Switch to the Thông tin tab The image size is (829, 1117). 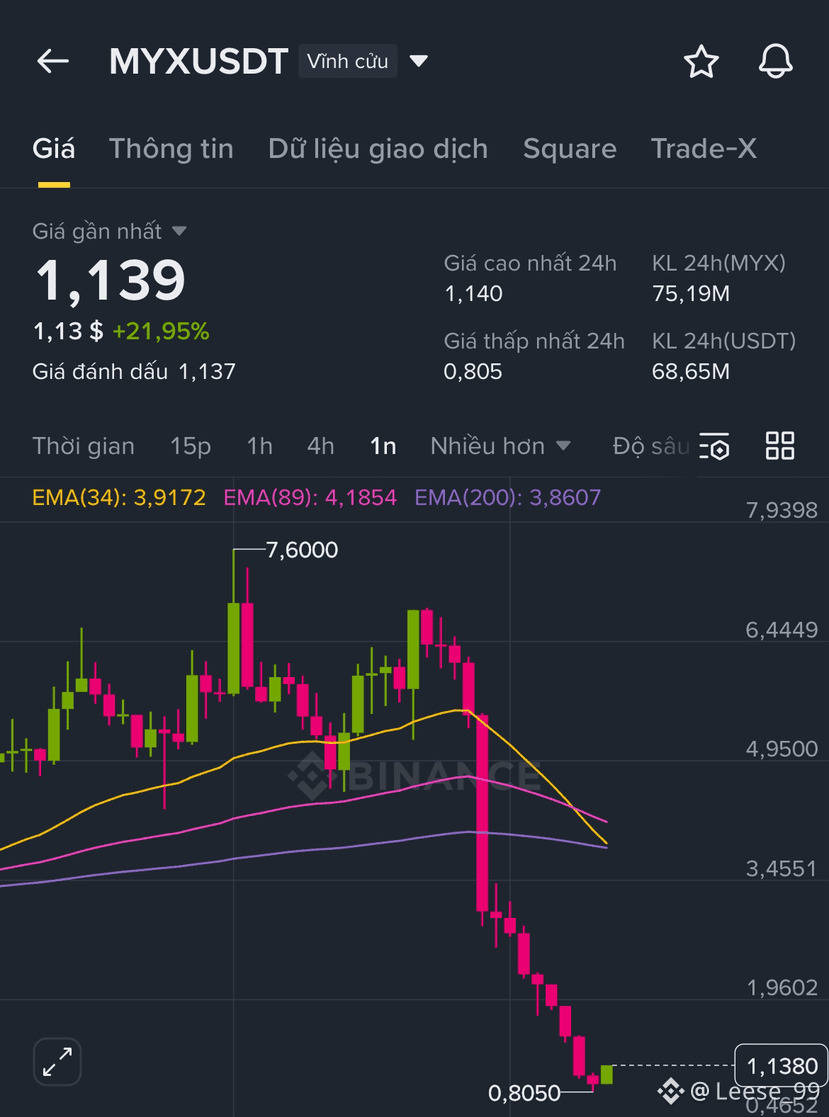tap(171, 149)
